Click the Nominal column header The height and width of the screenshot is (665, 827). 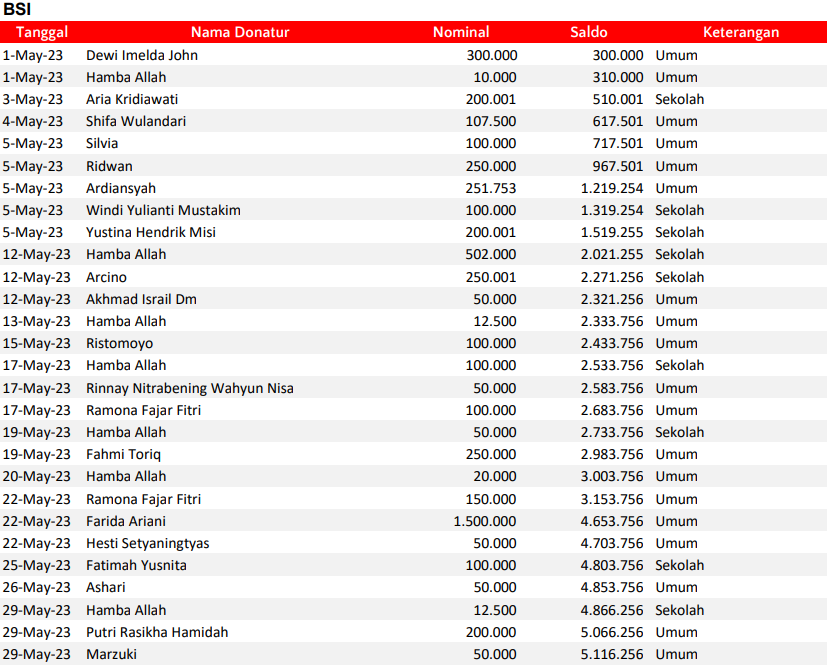pos(461,32)
